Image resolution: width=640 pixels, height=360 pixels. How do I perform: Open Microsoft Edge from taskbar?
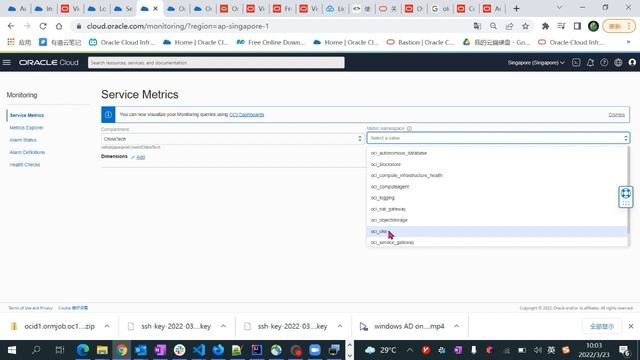(83, 350)
